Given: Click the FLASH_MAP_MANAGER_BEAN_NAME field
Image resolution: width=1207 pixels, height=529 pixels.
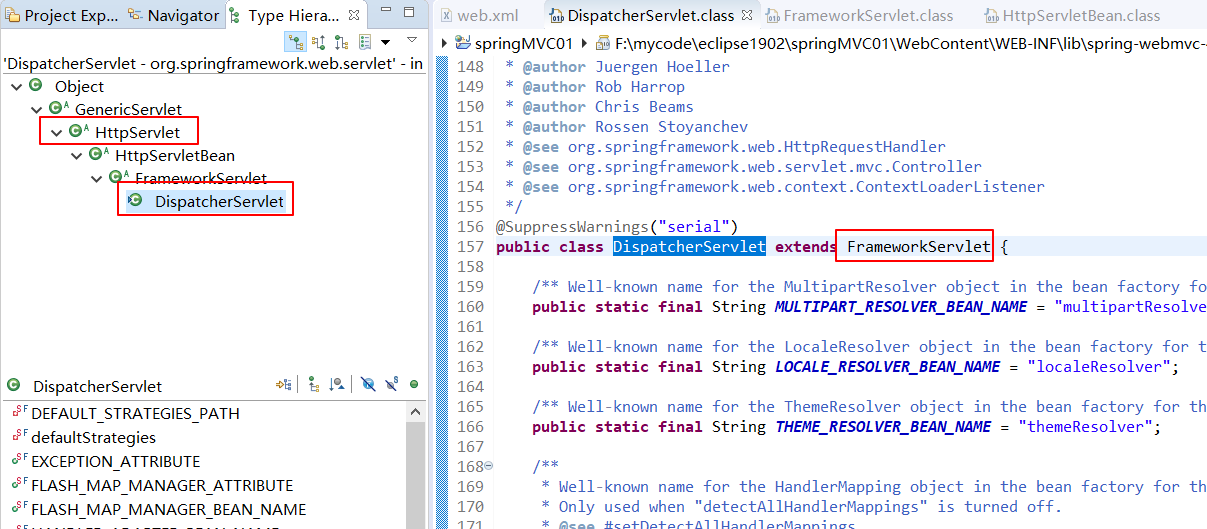Looking at the screenshot, I should (168, 509).
